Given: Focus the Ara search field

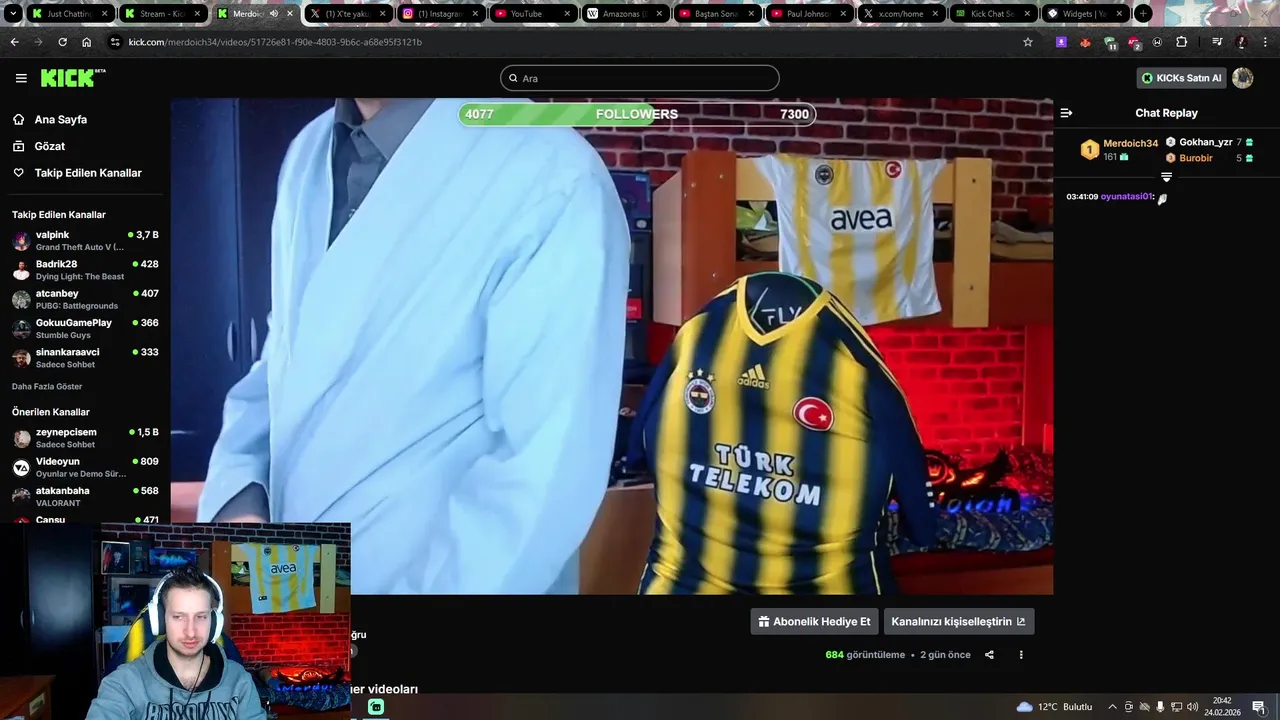Looking at the screenshot, I should pos(640,78).
